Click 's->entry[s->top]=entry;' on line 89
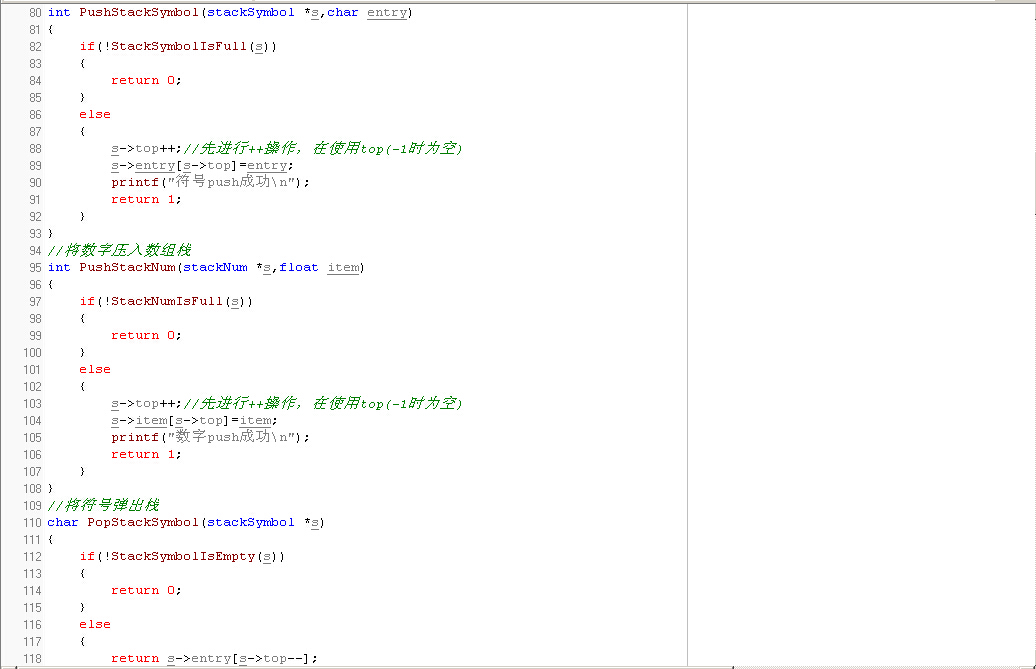Viewport: 1036px width, 669px height. [202, 166]
